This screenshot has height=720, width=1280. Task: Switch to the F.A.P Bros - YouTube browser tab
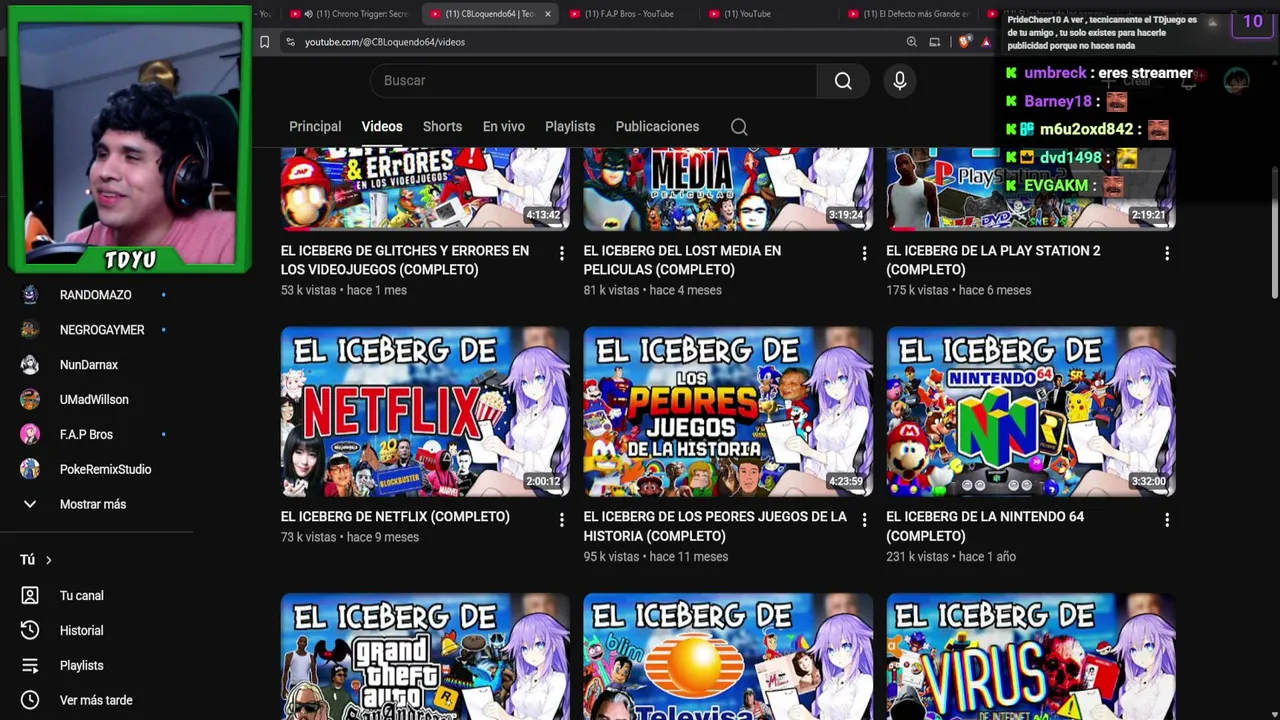point(629,14)
